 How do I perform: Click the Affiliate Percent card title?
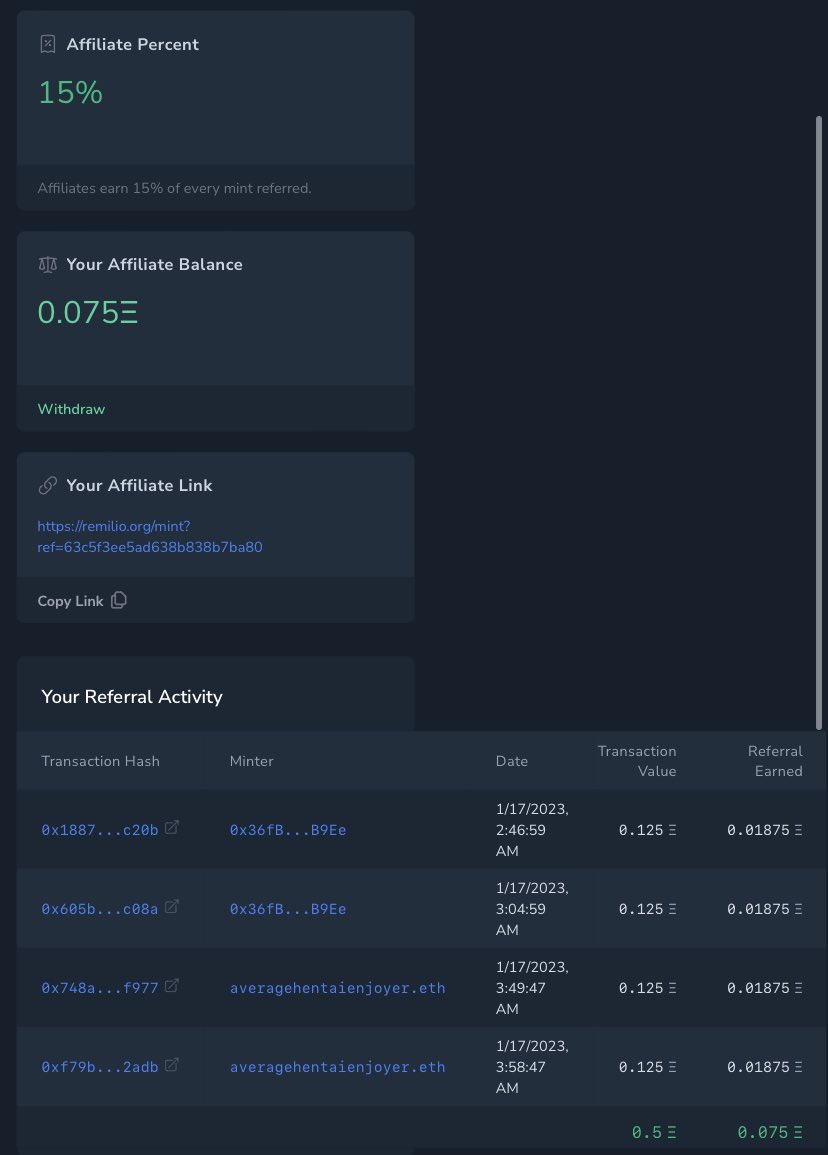pyautogui.click(x=133, y=44)
